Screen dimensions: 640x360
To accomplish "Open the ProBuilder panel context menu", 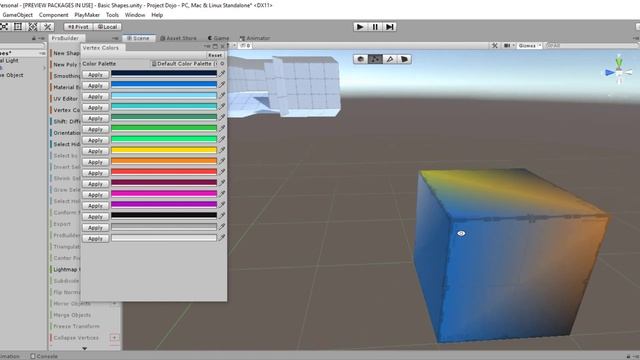I will [x=116, y=38].
